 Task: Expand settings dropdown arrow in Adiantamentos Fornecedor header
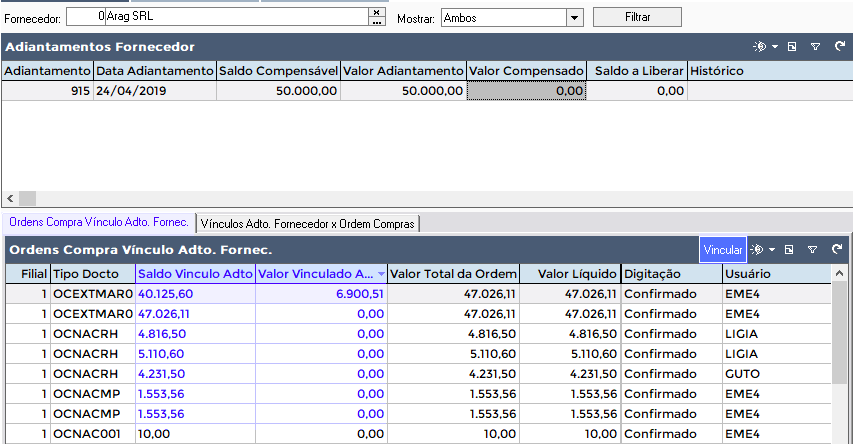pyautogui.click(x=775, y=47)
